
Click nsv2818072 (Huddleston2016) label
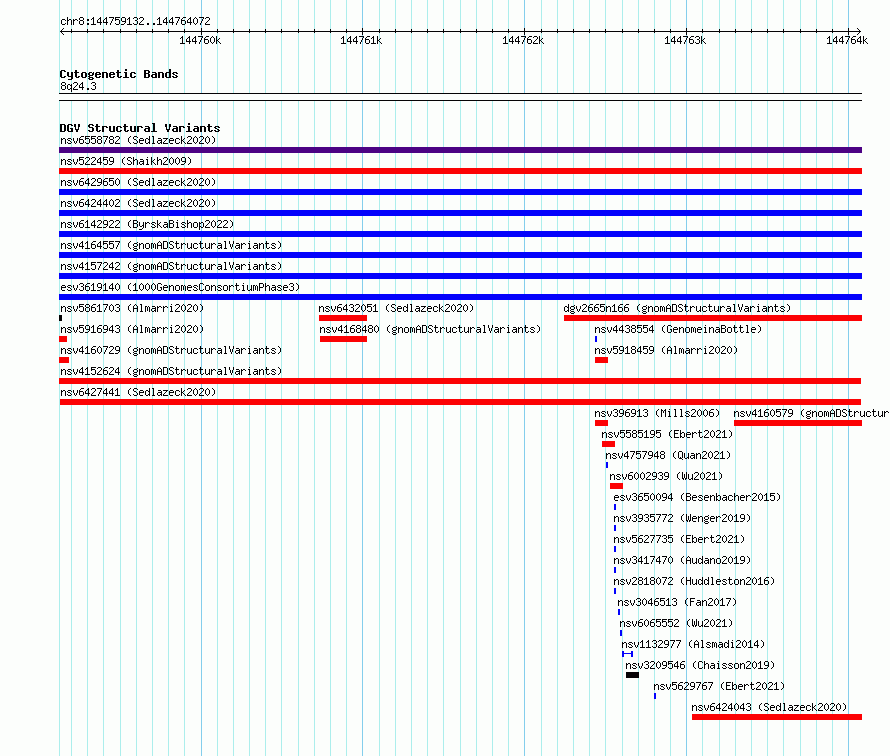tap(694, 581)
